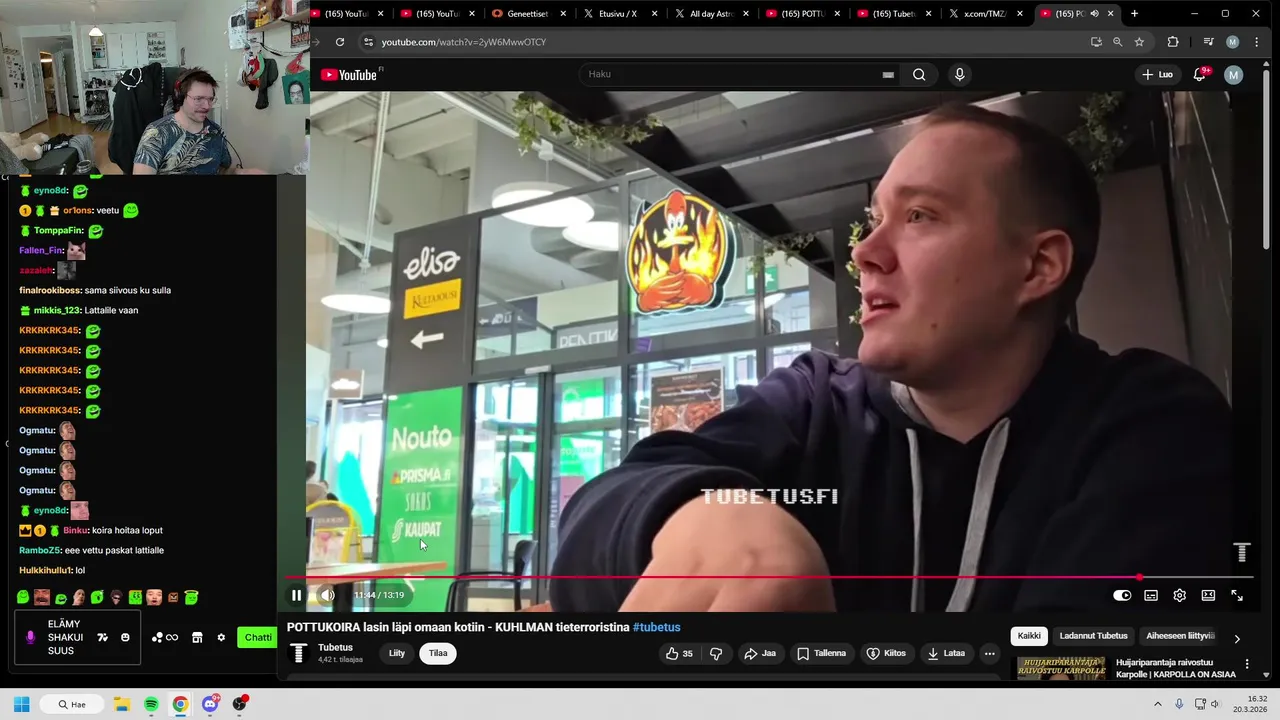
Task: Expand filter chips with right chevron
Action: pyautogui.click(x=1237, y=638)
